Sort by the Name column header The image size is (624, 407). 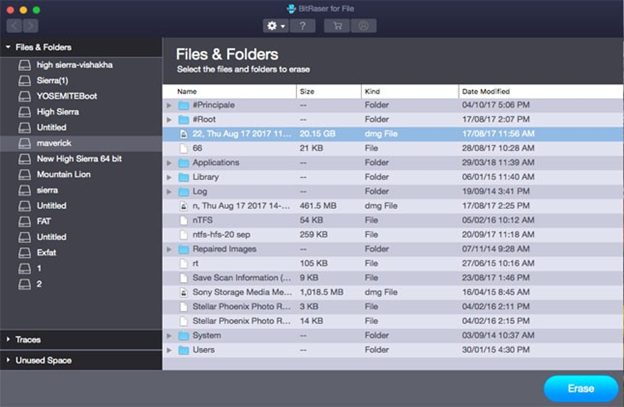coord(230,92)
